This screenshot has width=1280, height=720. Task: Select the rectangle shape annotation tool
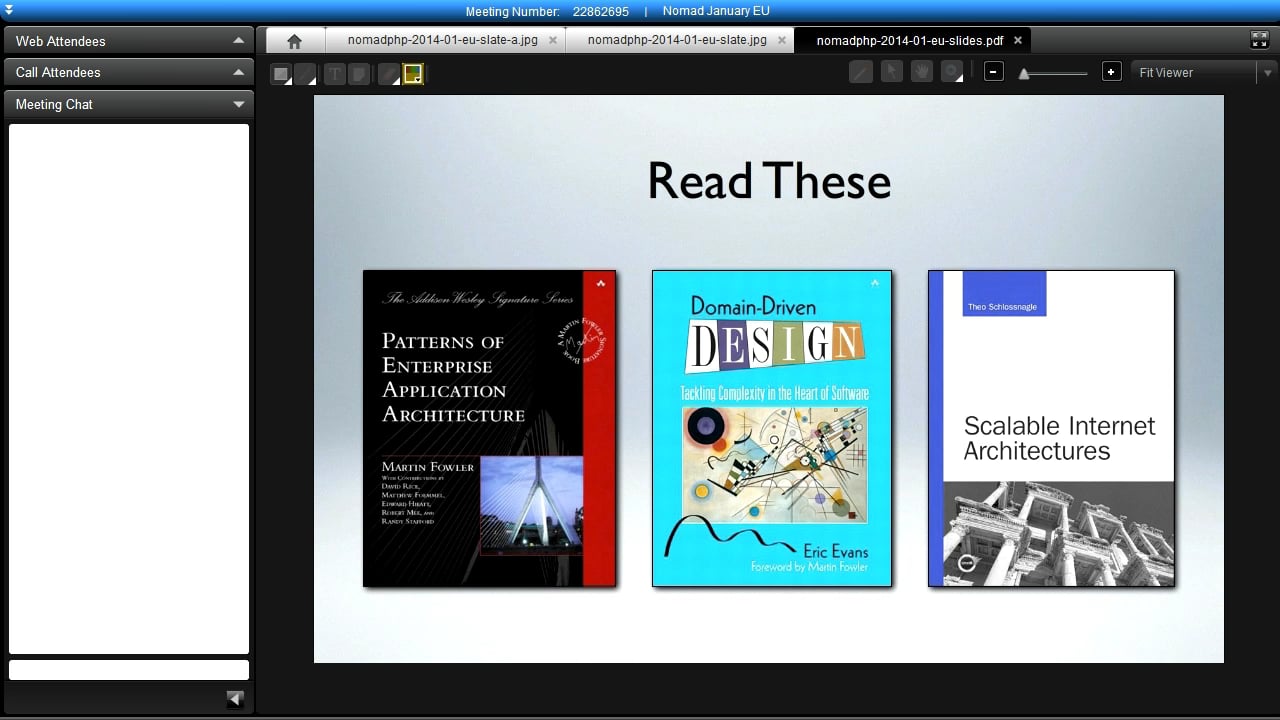[282, 74]
